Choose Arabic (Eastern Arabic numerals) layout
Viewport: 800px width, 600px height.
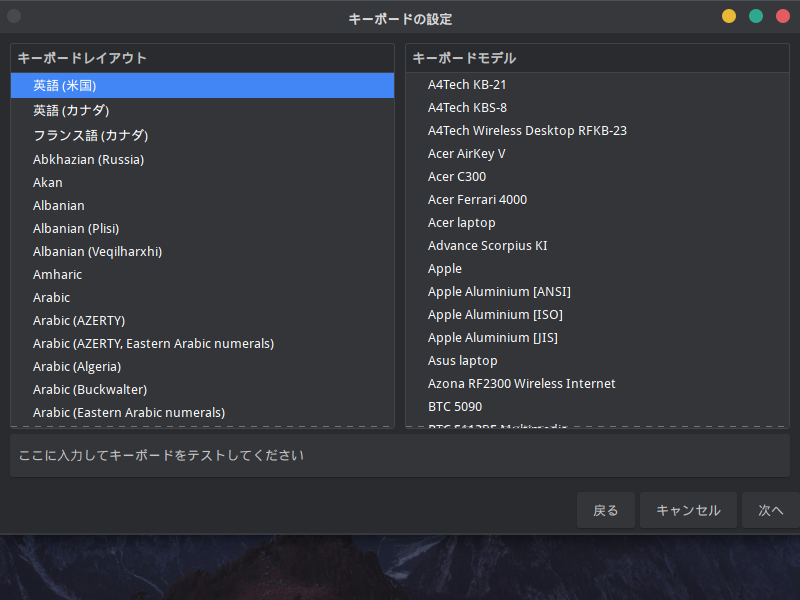point(202,412)
